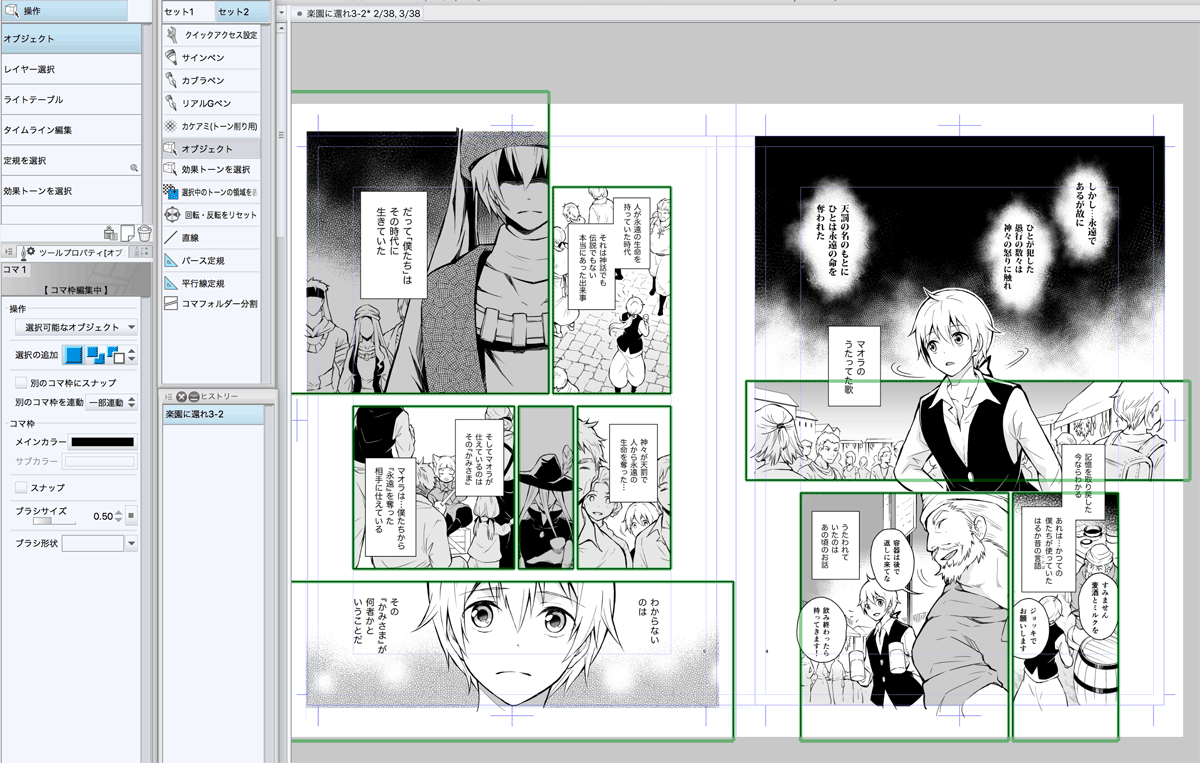
Task: Open 別のコマ枠を連動 一部連動 dropdown
Action: click(112, 402)
